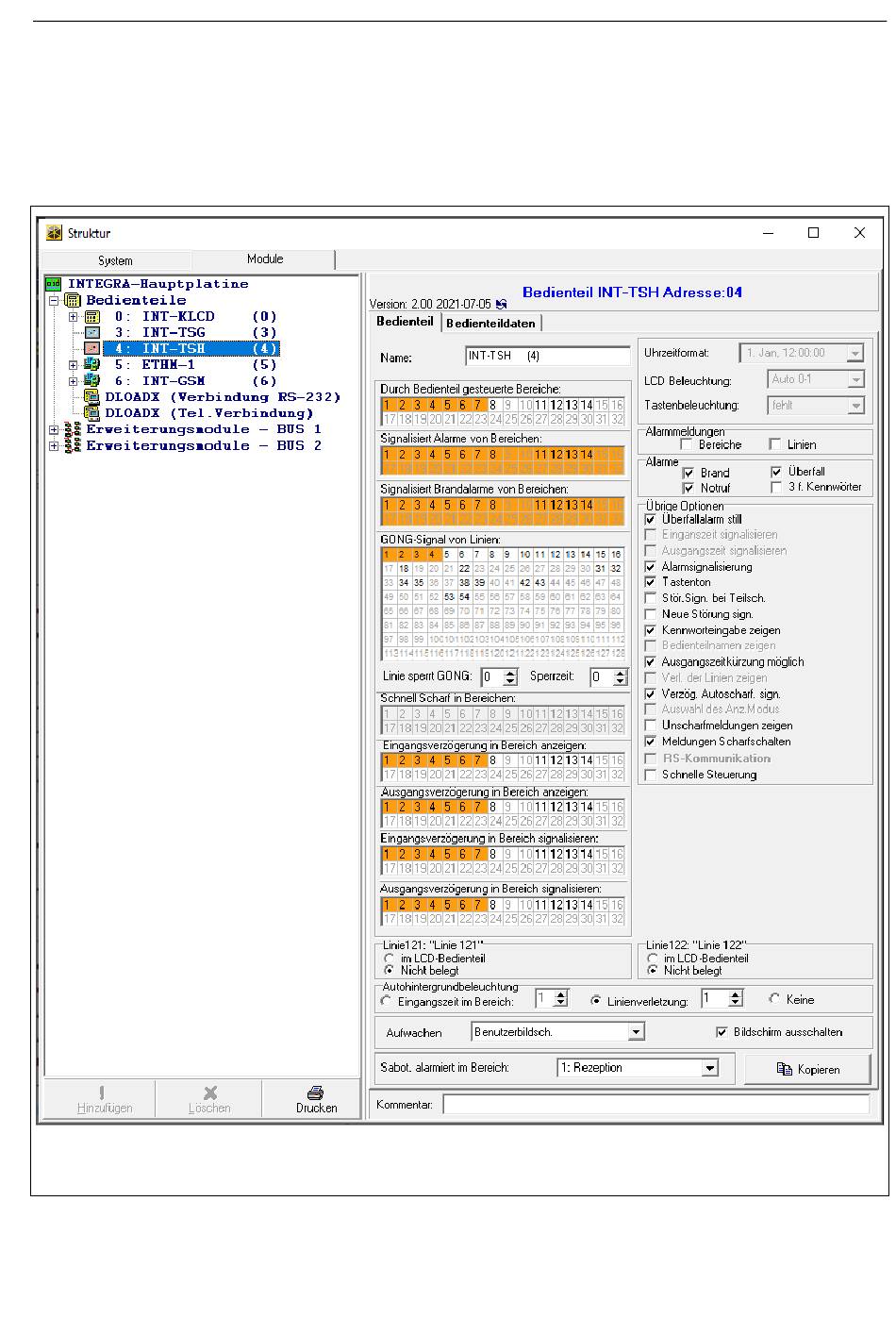Select Keine auto-backlight radio option

(774, 999)
